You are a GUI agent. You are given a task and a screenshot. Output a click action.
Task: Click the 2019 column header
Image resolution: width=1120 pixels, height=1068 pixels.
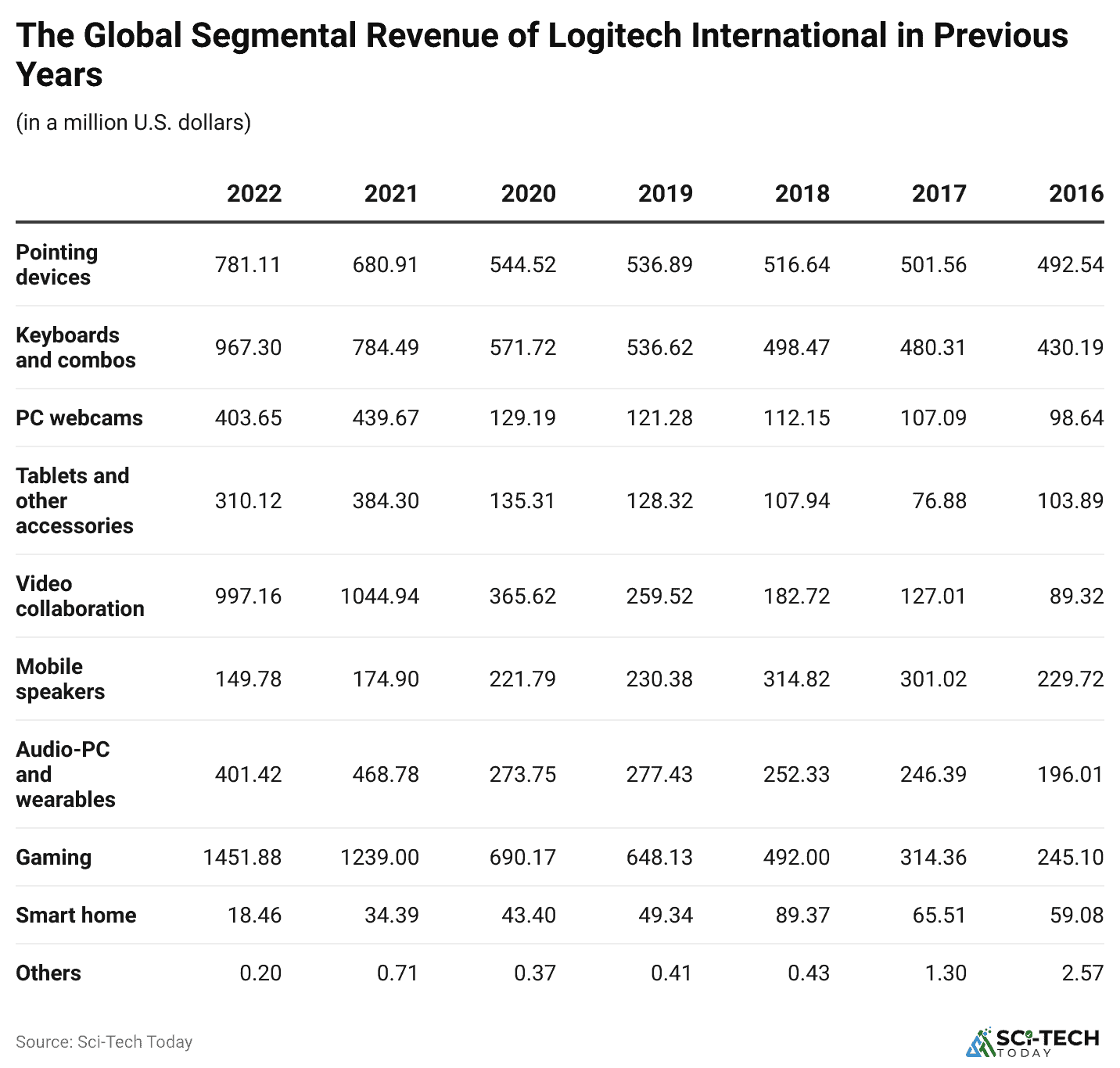click(x=666, y=193)
